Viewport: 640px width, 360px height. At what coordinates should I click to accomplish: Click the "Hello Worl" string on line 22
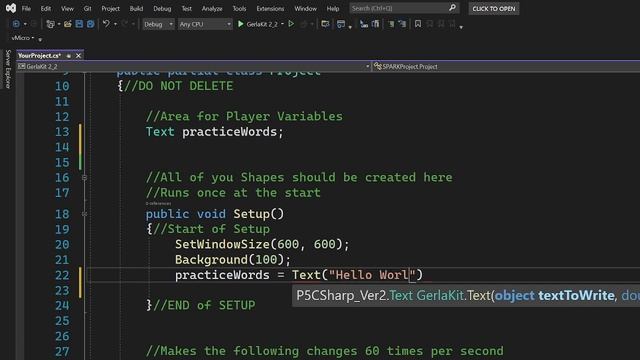372,275
